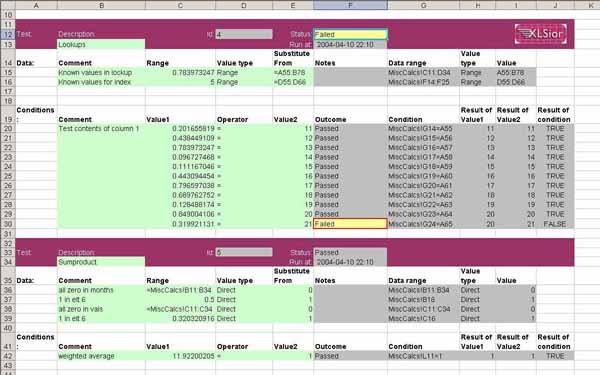Click the 'Outcome' header in row 19
The height and width of the screenshot is (375, 600).
(x=330, y=119)
